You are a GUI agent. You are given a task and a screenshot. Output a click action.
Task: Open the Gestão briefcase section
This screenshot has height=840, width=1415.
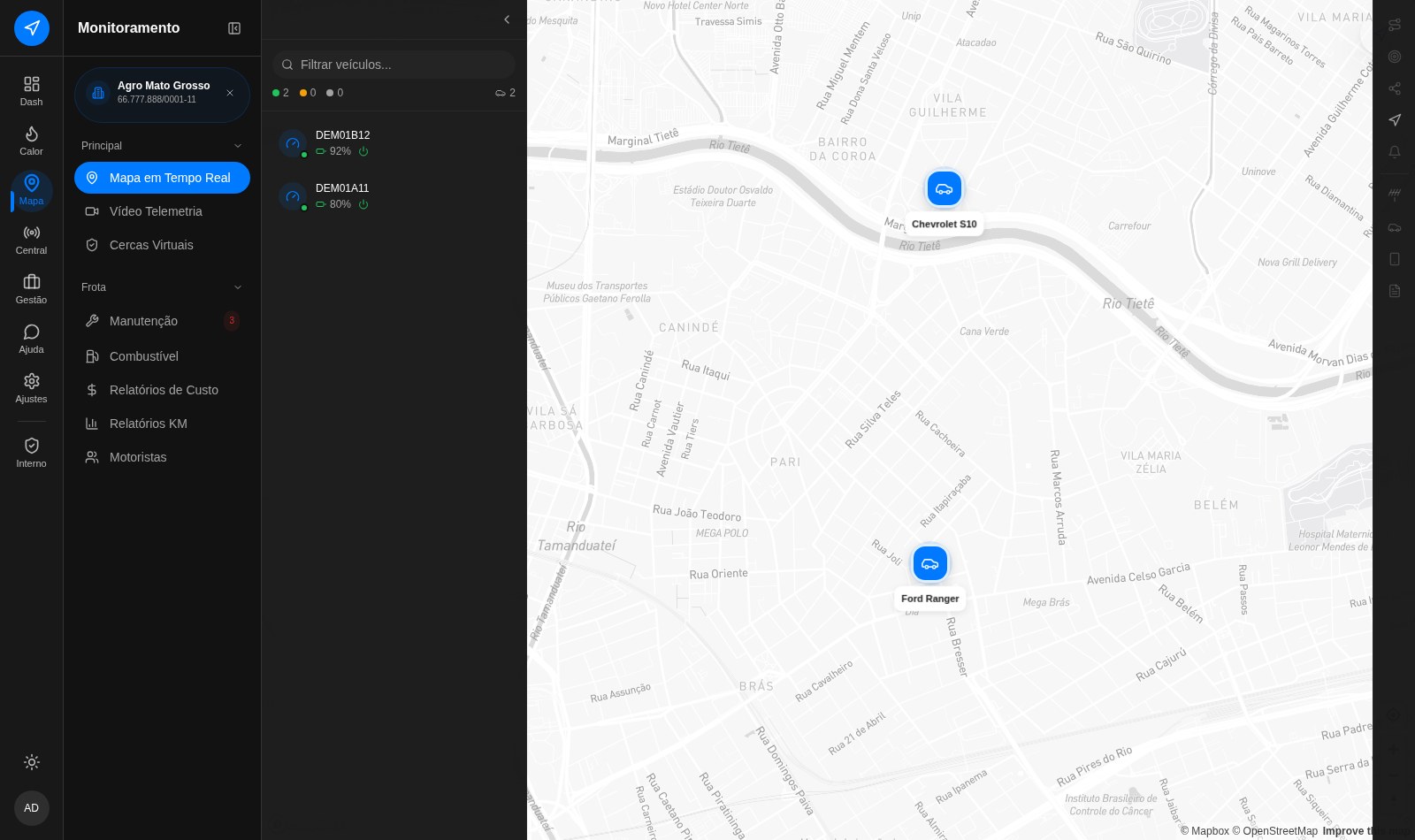point(31,289)
